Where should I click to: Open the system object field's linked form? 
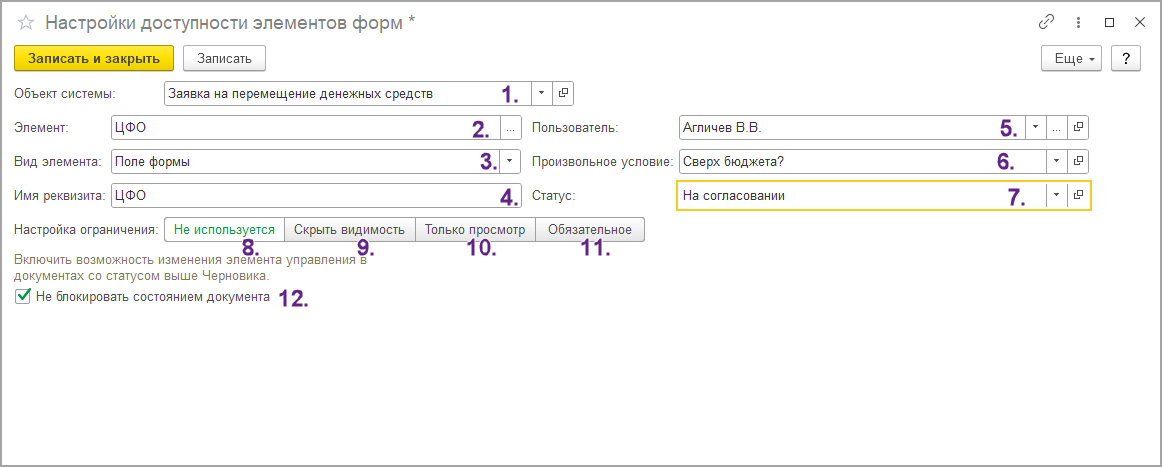(x=563, y=93)
